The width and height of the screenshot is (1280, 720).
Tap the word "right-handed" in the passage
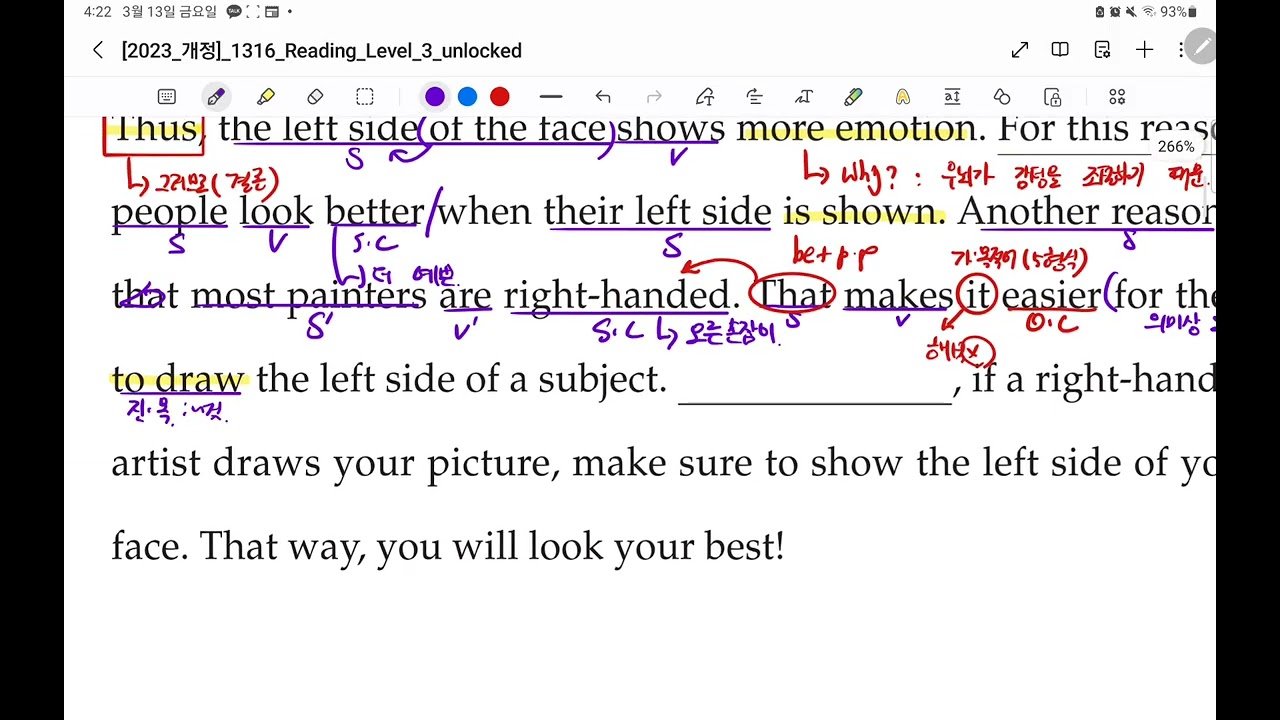pos(617,296)
